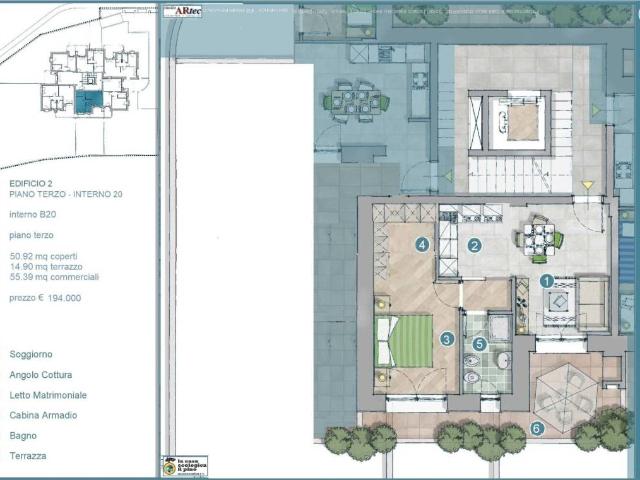Select the Angolo Cottura legend entry
Image resolution: width=640 pixels, height=480 pixels.
click(x=41, y=375)
